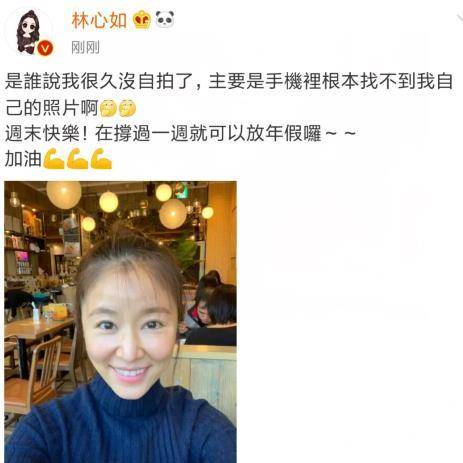
Task: Click the large globe lamp at photo top-left
Action: pyautogui.click(x=64, y=195)
